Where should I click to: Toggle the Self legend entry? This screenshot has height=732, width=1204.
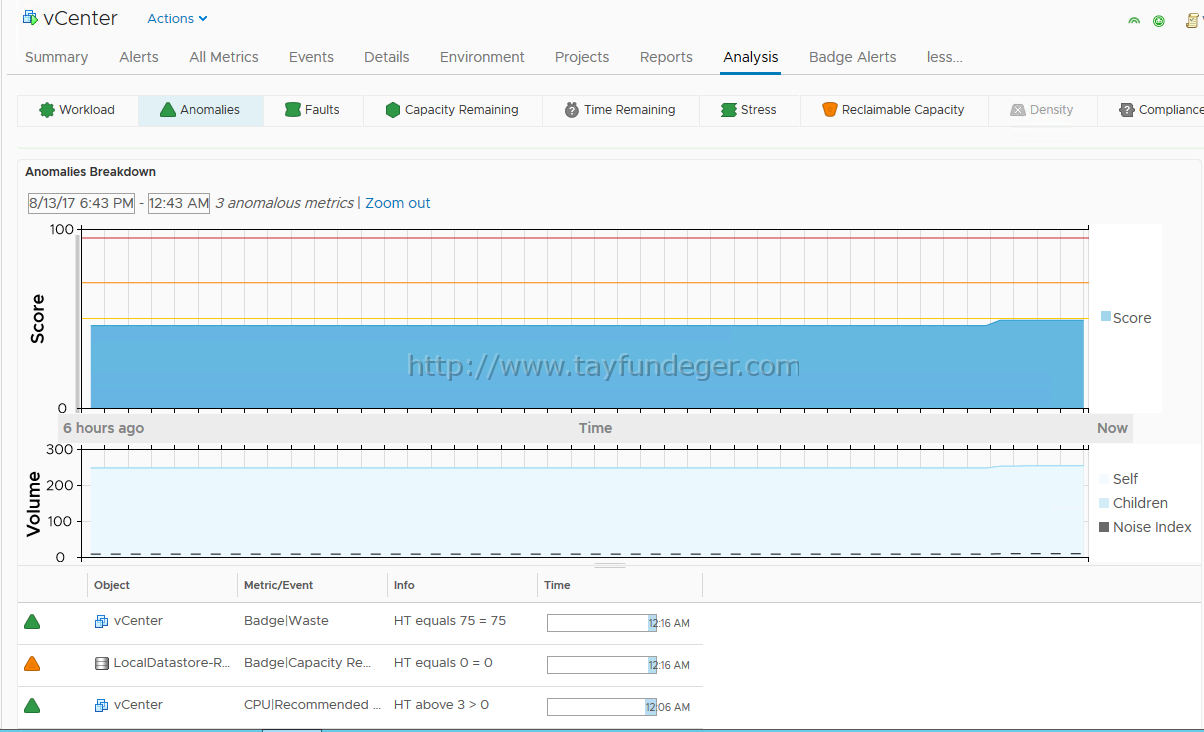(1119, 479)
